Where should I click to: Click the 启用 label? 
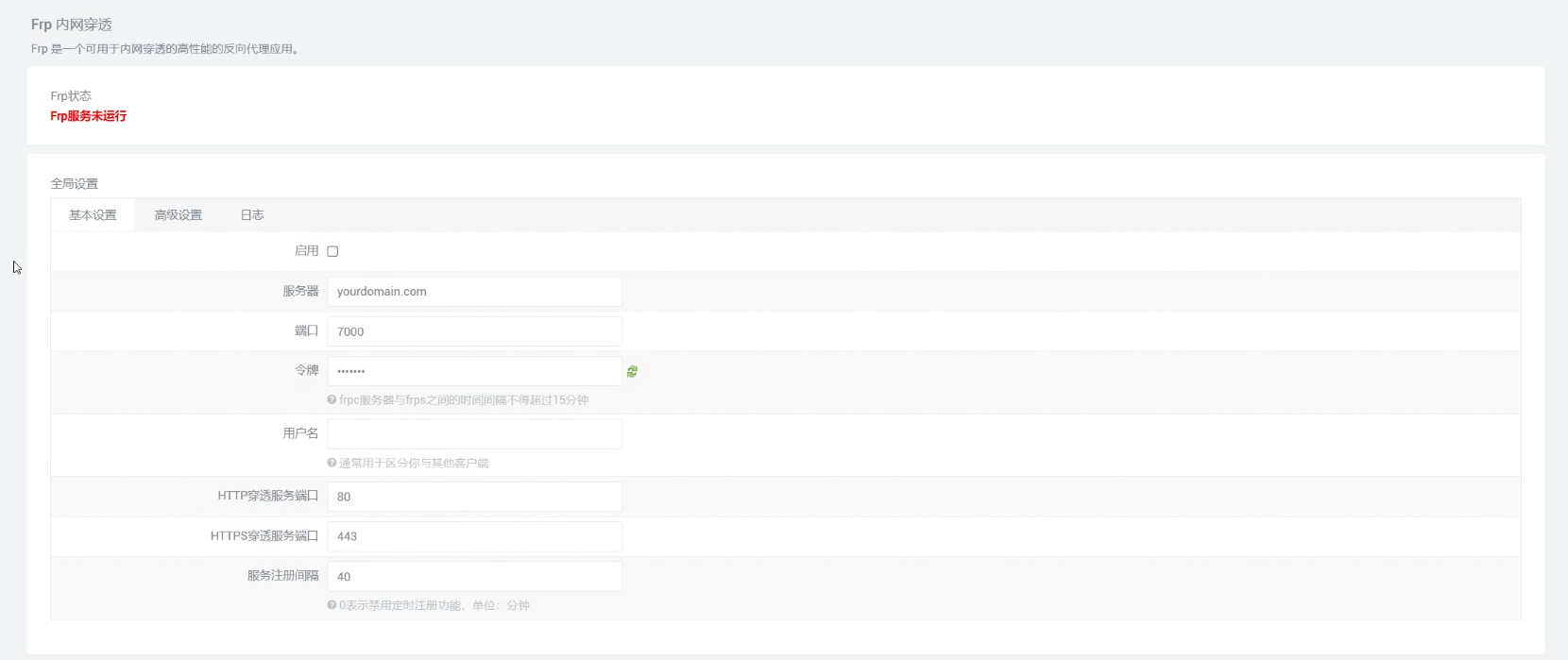[x=306, y=251]
